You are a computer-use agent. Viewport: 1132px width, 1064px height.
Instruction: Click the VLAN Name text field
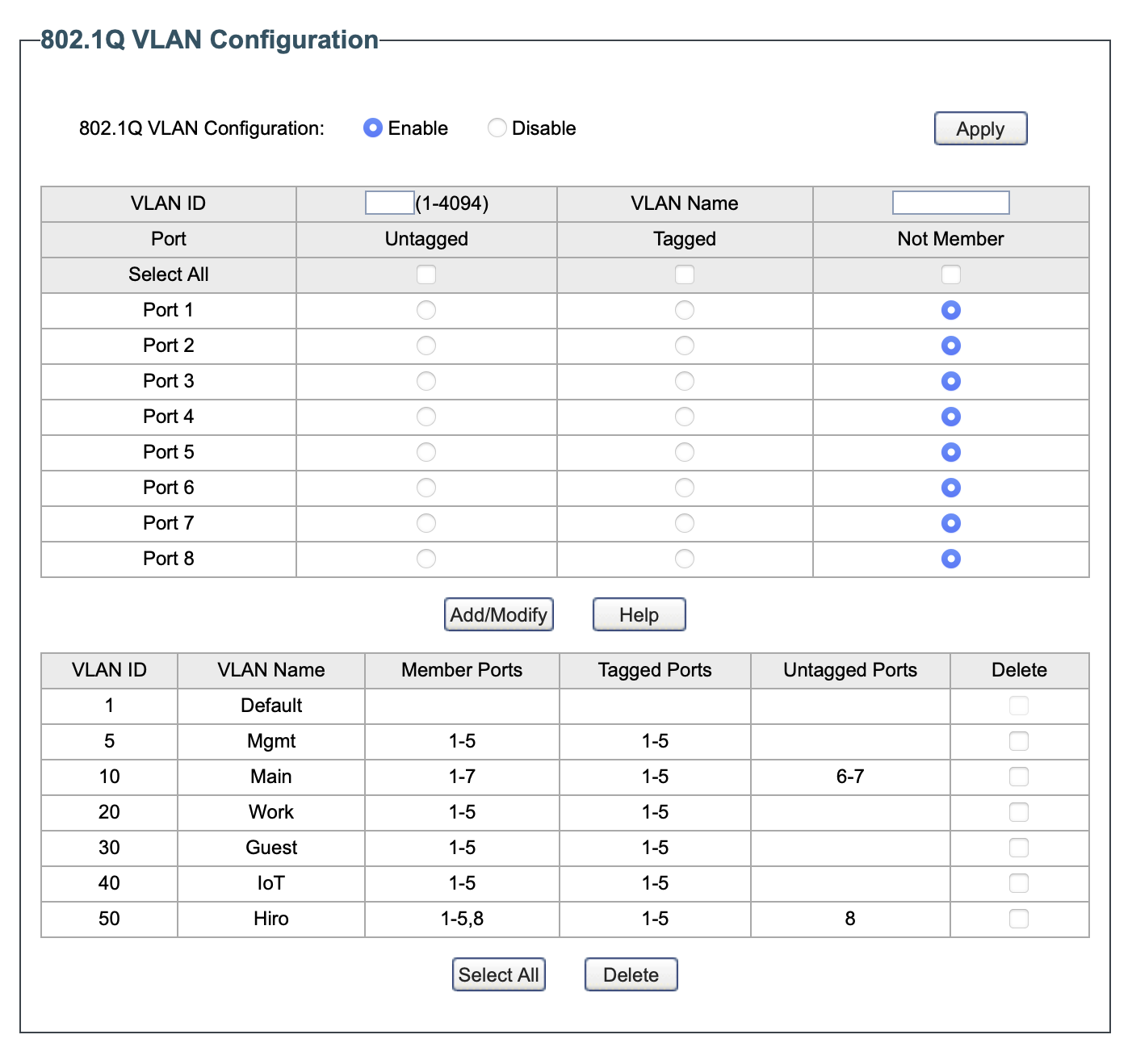[950, 203]
